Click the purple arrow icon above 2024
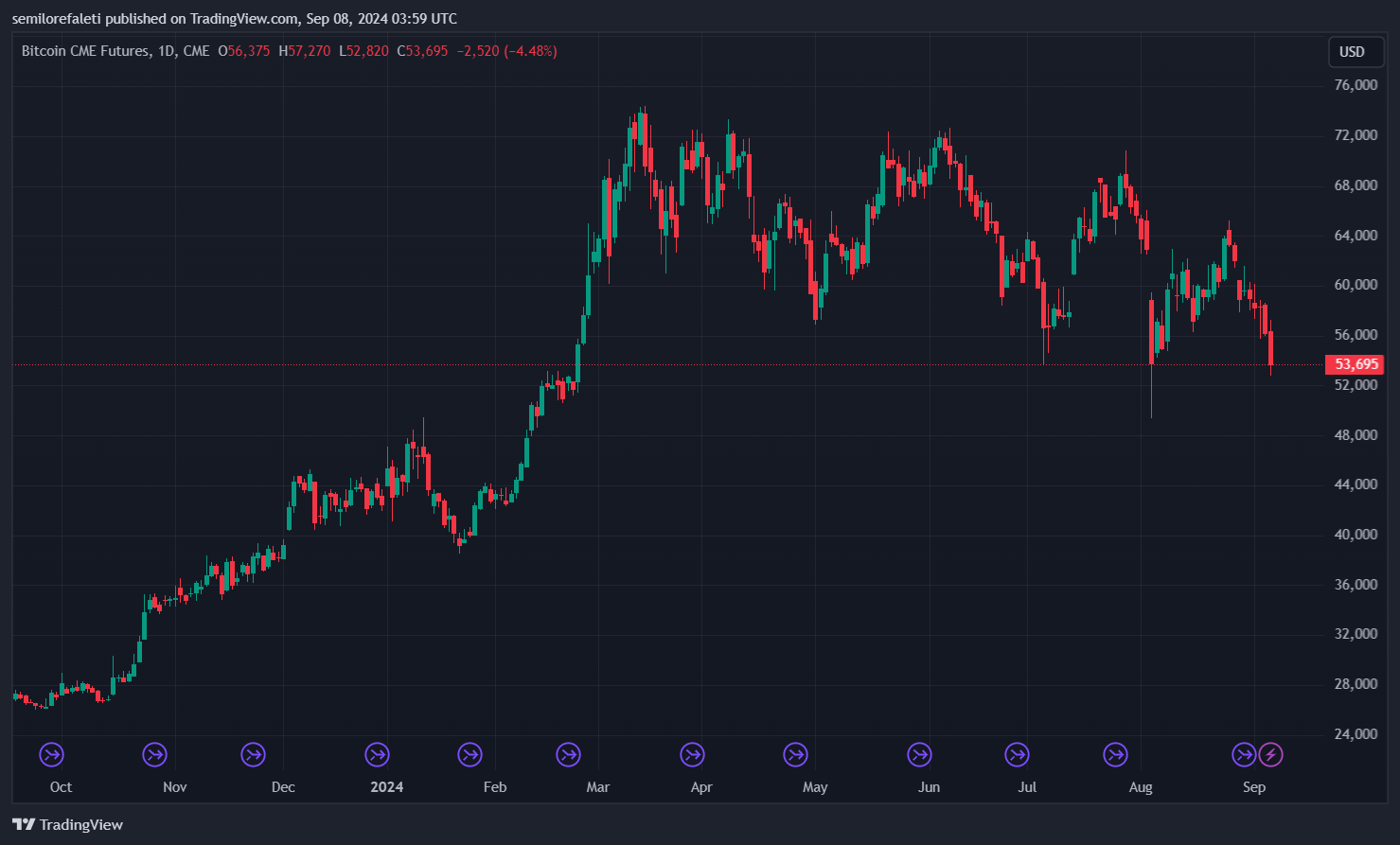 (376, 754)
